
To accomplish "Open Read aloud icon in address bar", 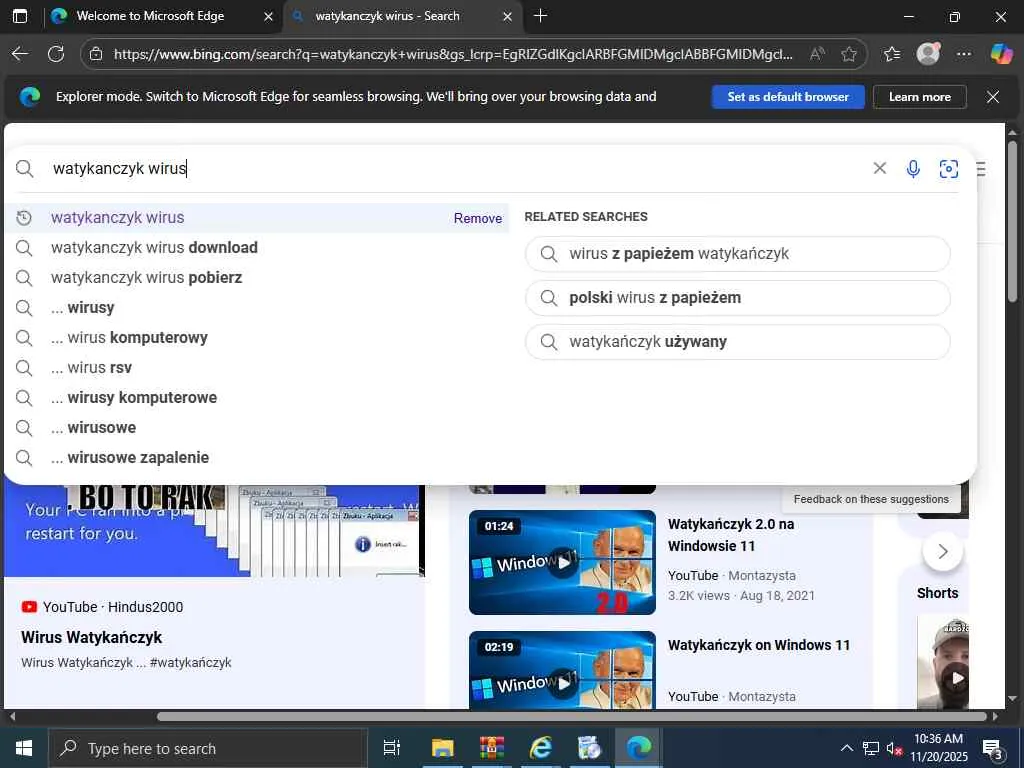I will 817,54.
